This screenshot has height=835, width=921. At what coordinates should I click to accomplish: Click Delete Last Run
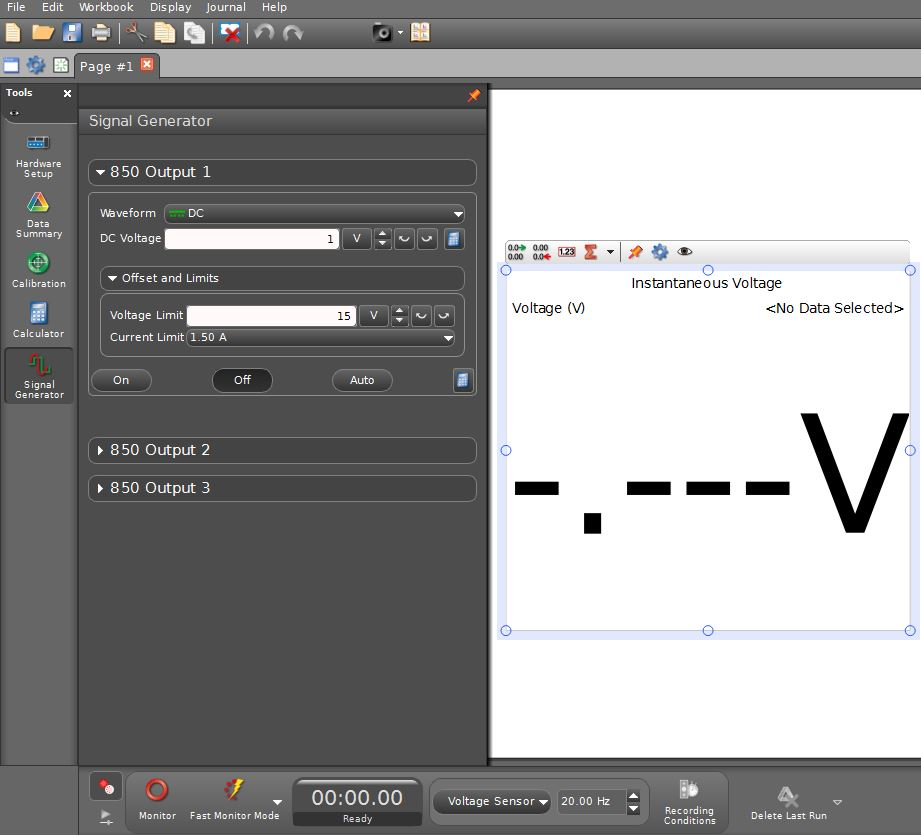tap(788, 801)
